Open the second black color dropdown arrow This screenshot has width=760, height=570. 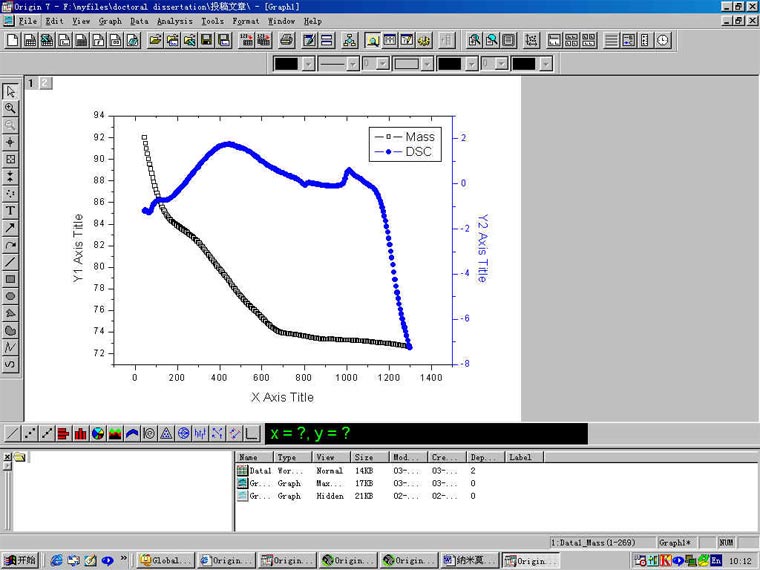(472, 64)
